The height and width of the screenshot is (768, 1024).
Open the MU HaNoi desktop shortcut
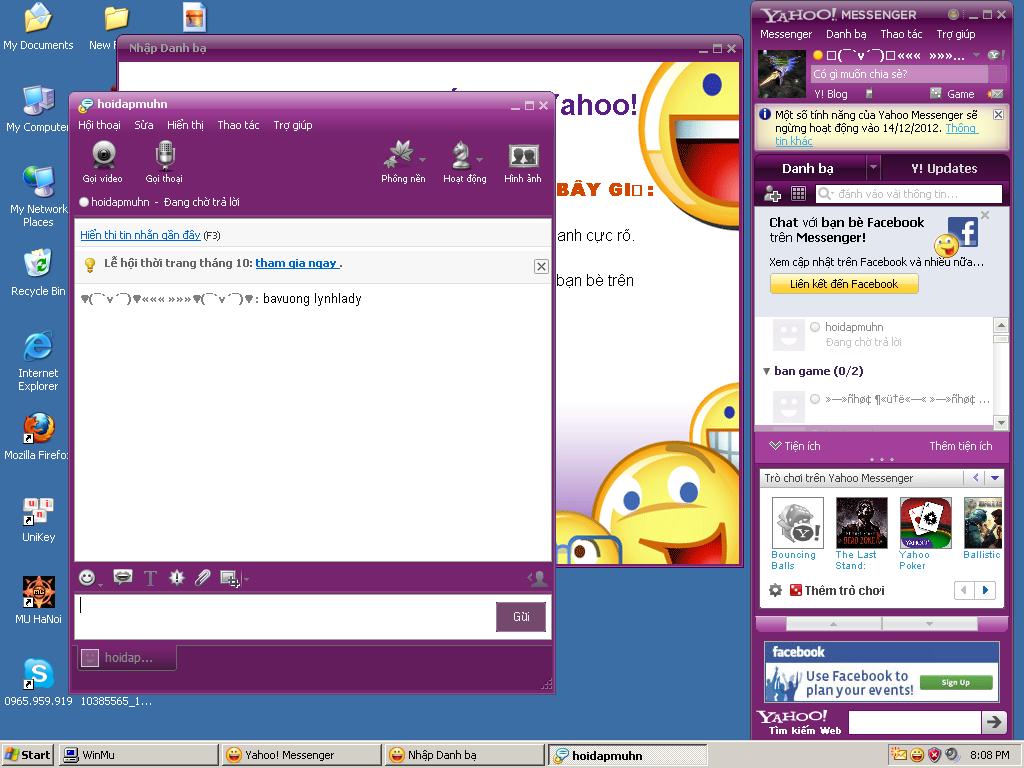(39, 592)
